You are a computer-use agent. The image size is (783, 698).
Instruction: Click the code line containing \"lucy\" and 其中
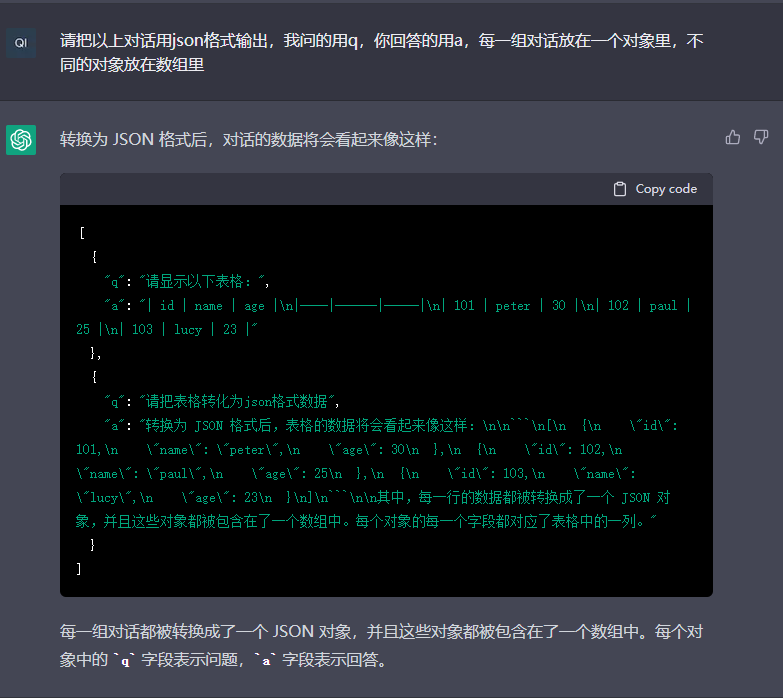[x=373, y=497]
